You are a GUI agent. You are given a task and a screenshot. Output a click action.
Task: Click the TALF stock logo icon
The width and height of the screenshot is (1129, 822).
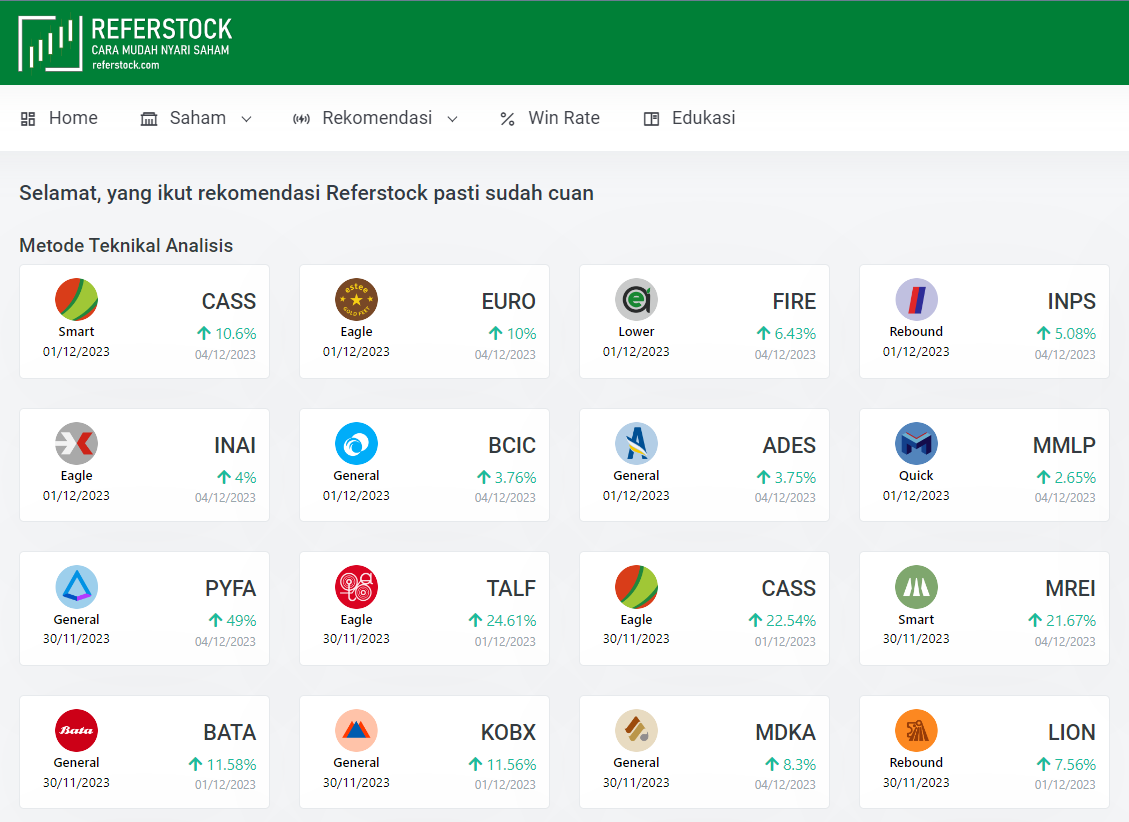[356, 587]
